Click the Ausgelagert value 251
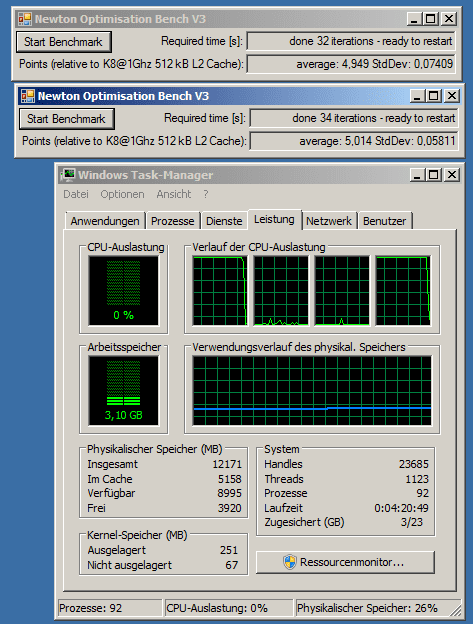This screenshot has height=624, width=473. pyautogui.click(x=229, y=550)
